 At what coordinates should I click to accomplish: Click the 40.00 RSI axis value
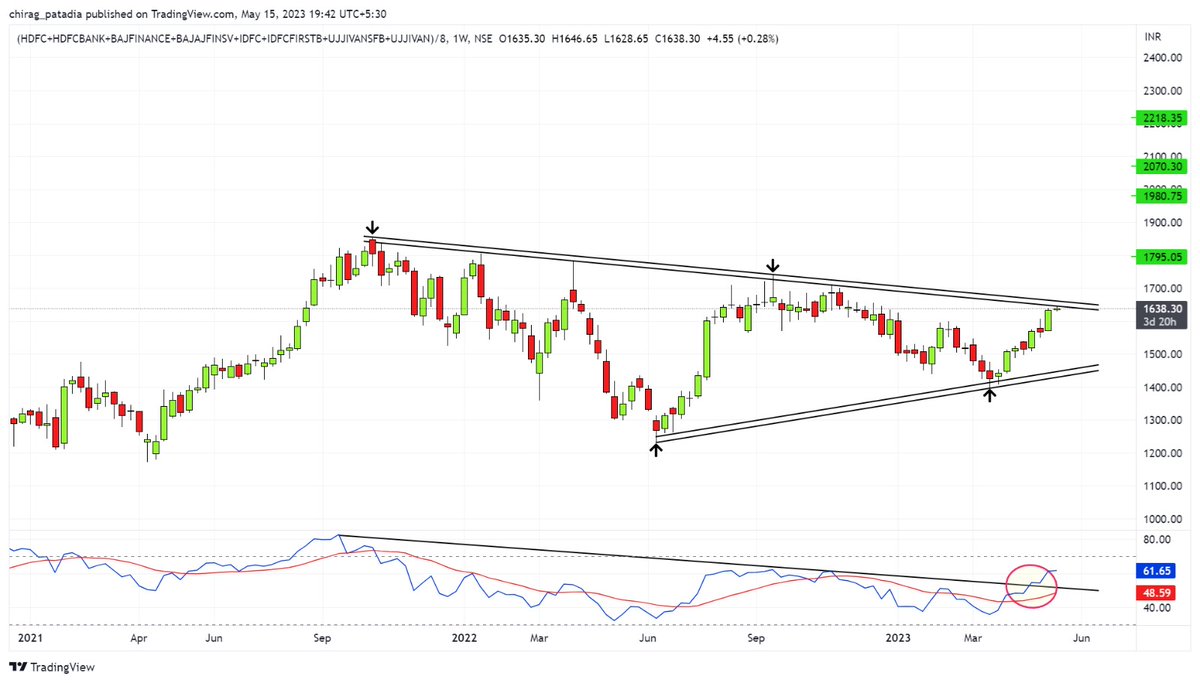coord(1158,608)
